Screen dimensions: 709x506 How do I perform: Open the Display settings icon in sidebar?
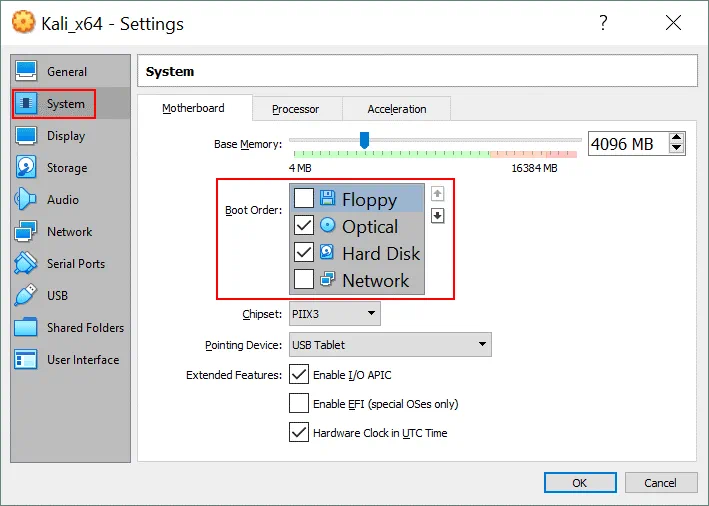point(27,136)
